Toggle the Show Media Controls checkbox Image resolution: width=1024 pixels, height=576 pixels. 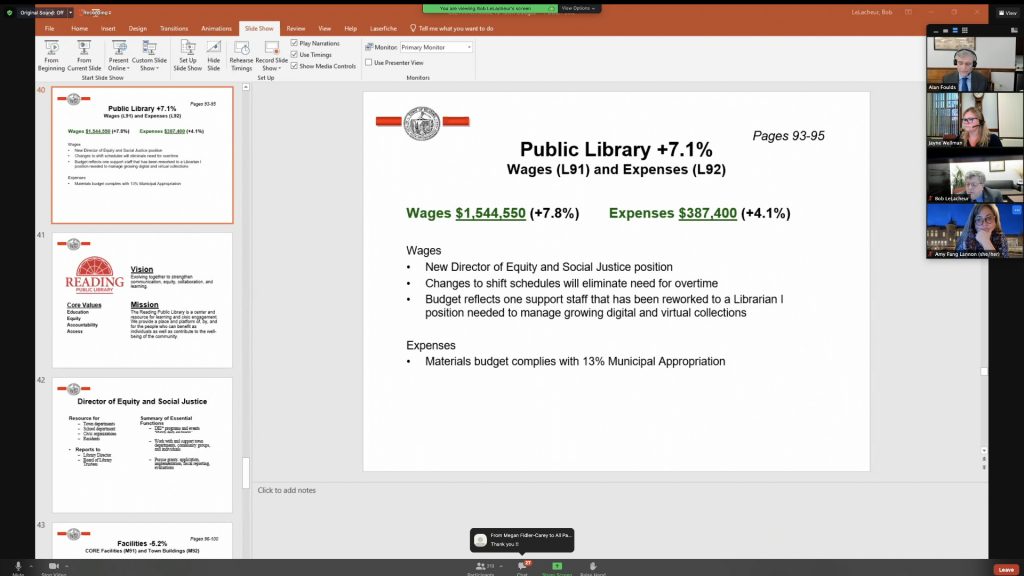pyautogui.click(x=294, y=66)
